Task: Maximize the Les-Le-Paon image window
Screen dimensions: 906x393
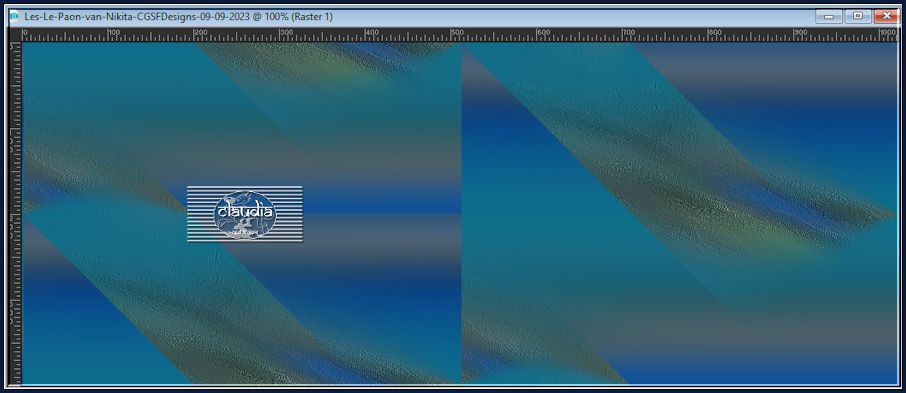Action: click(857, 16)
